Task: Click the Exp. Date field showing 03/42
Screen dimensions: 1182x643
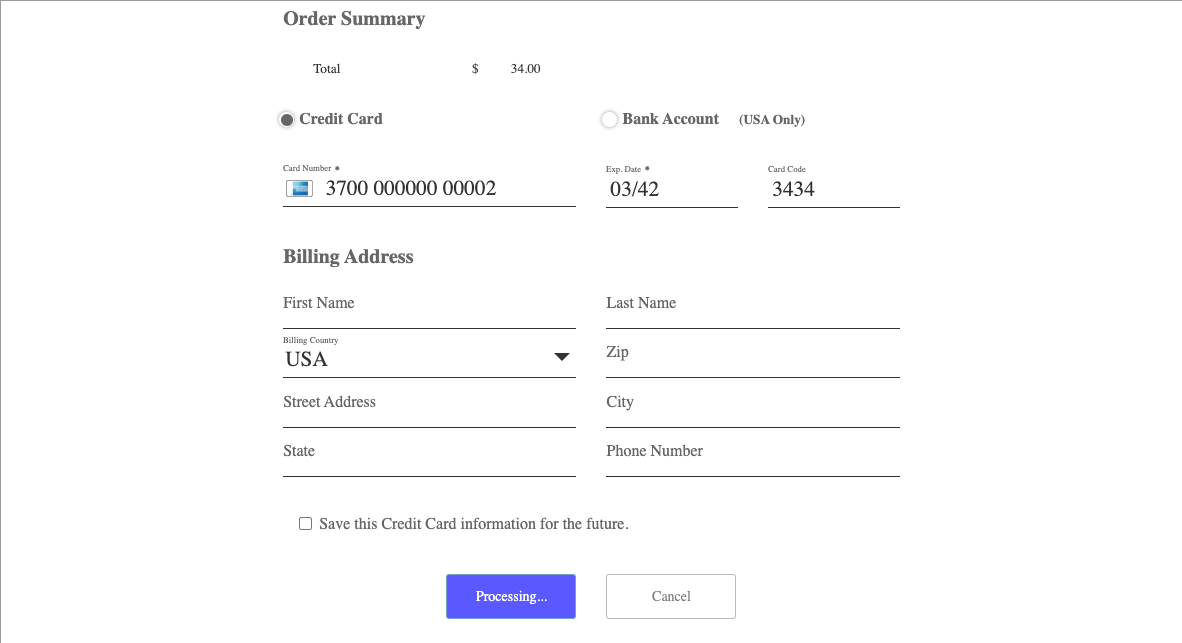Action: (671, 189)
